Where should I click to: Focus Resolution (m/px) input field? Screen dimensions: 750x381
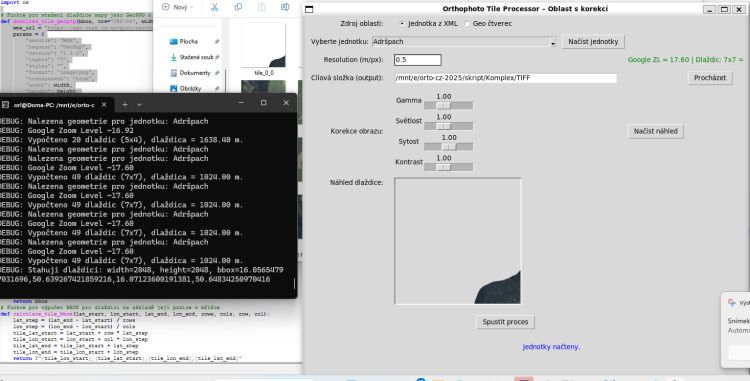(418, 60)
